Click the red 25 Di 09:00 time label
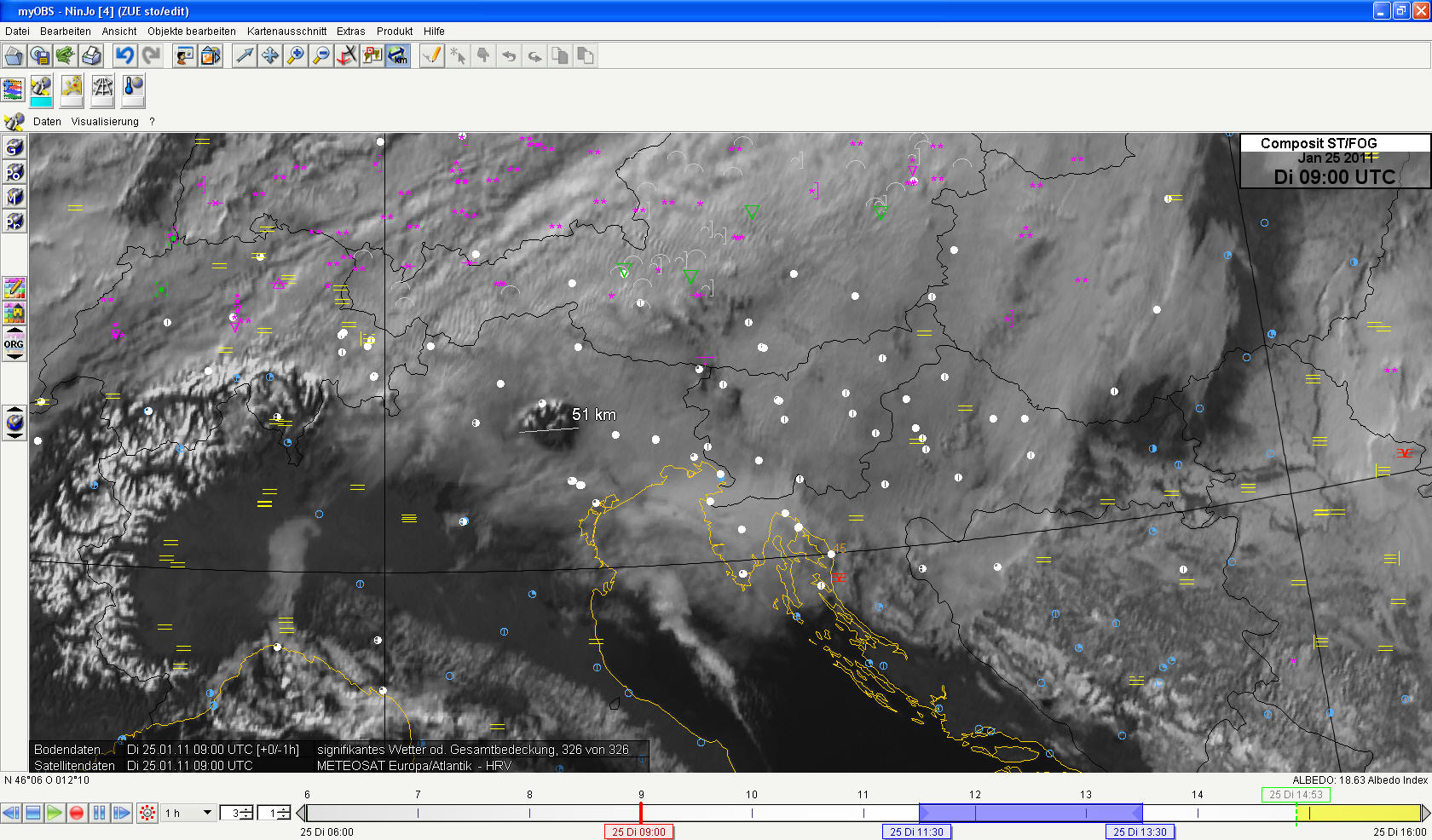 click(x=638, y=832)
